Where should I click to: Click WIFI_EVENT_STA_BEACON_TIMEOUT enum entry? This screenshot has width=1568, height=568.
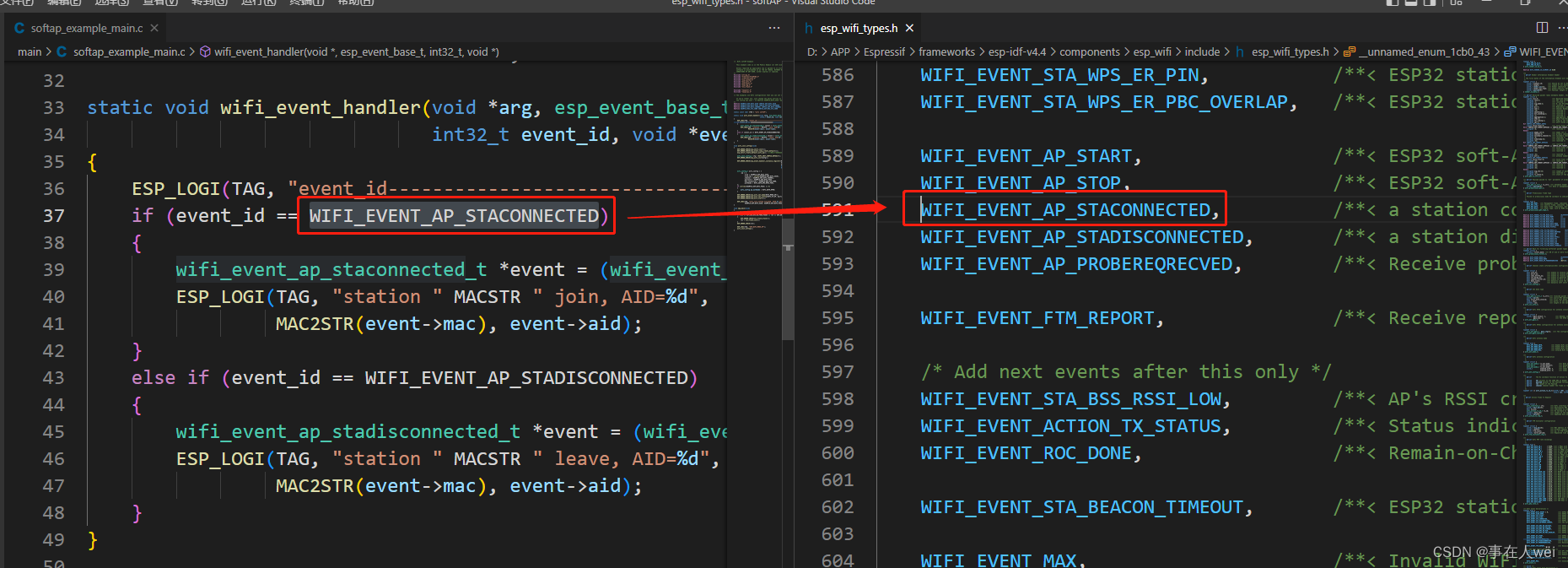click(x=1082, y=507)
